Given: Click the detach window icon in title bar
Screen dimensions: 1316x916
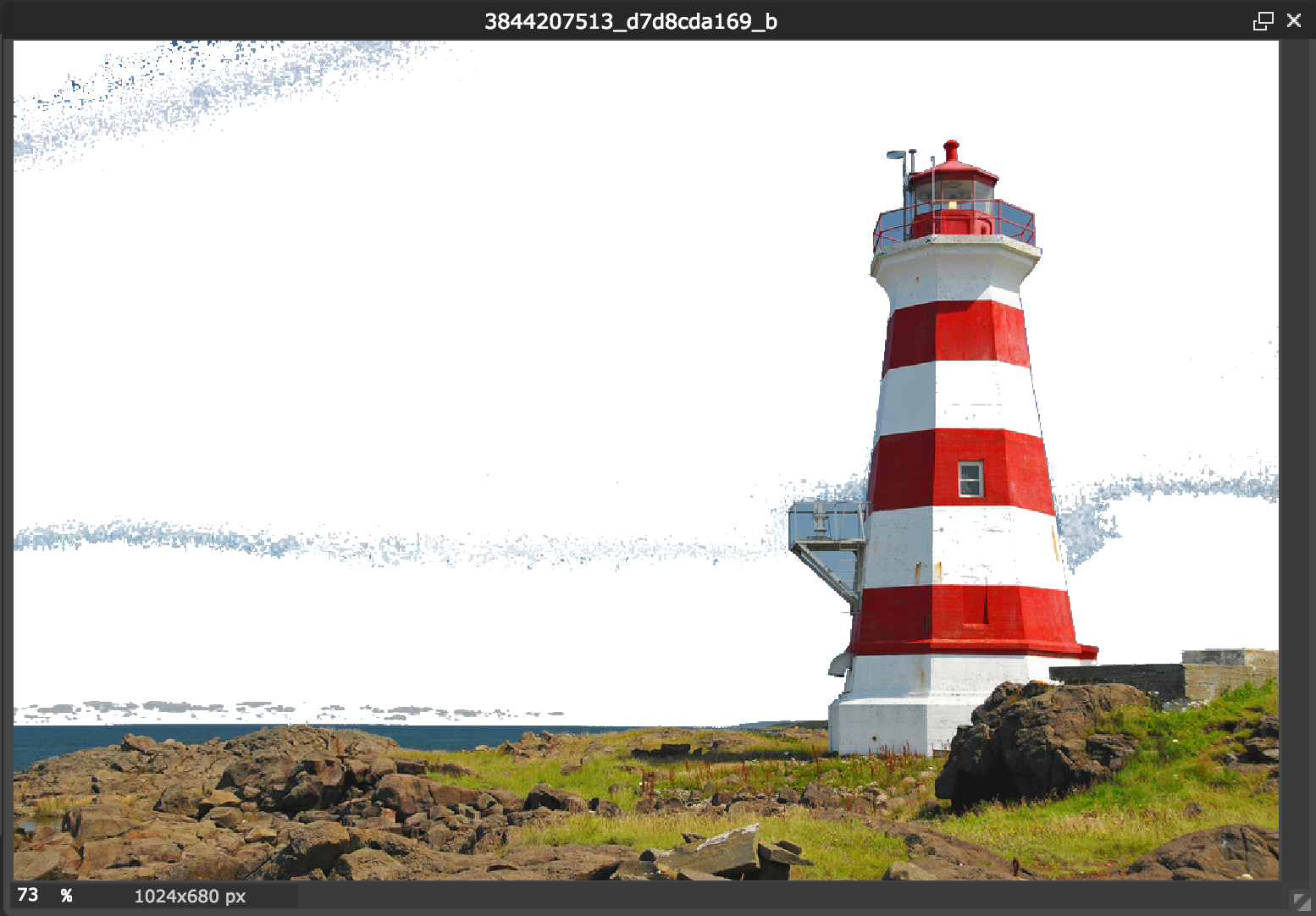Looking at the screenshot, I should click(x=1263, y=21).
